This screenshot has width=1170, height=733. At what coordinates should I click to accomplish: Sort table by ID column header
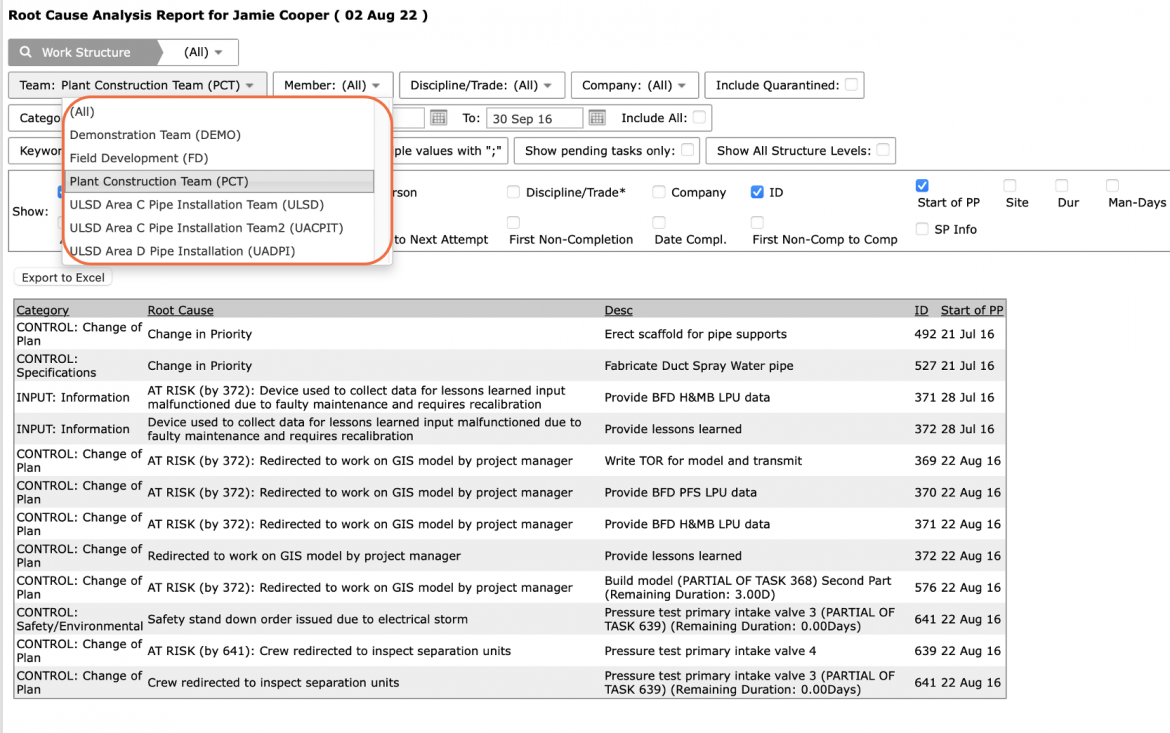(922, 310)
